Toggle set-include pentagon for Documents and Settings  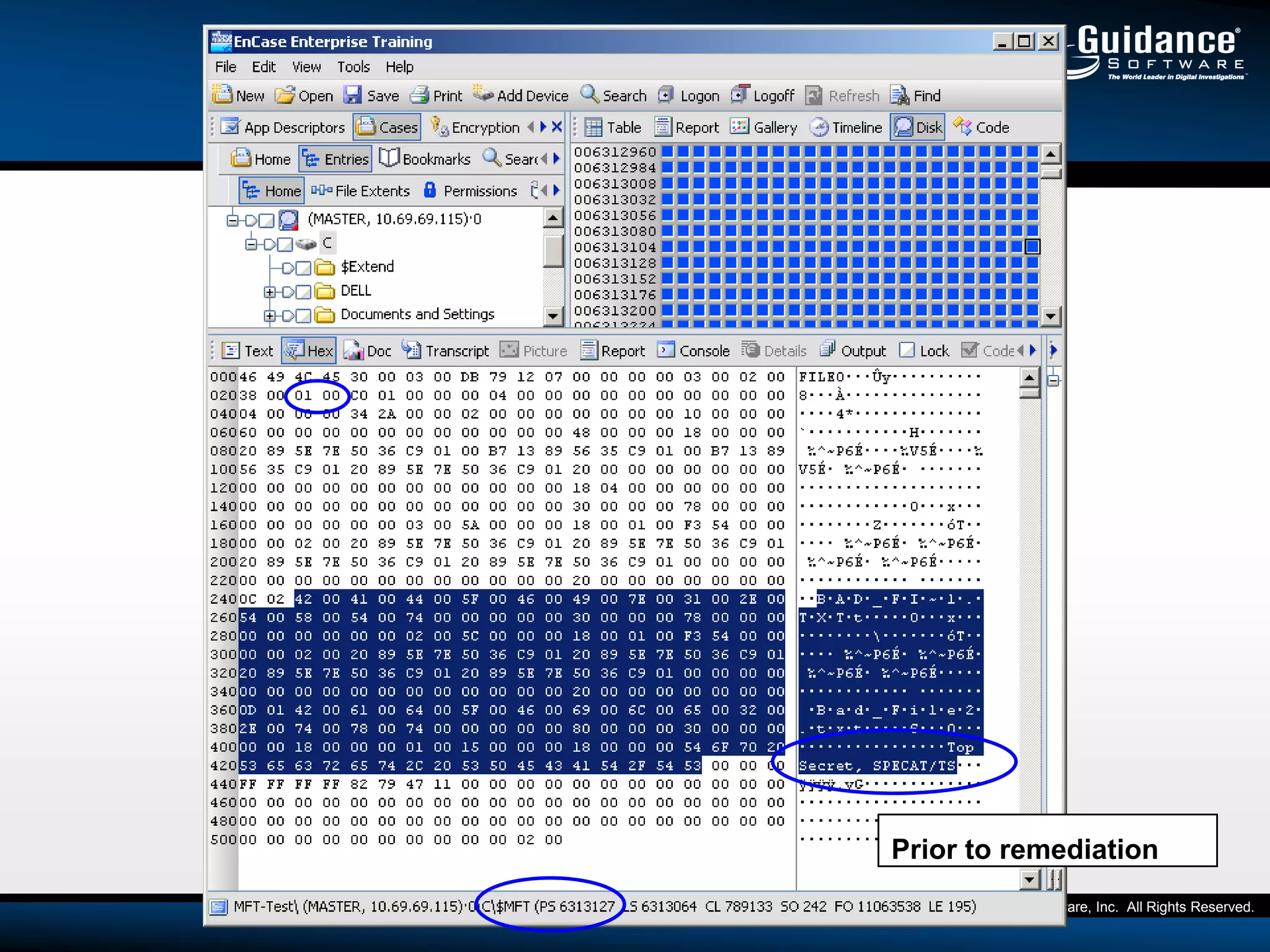click(x=288, y=315)
